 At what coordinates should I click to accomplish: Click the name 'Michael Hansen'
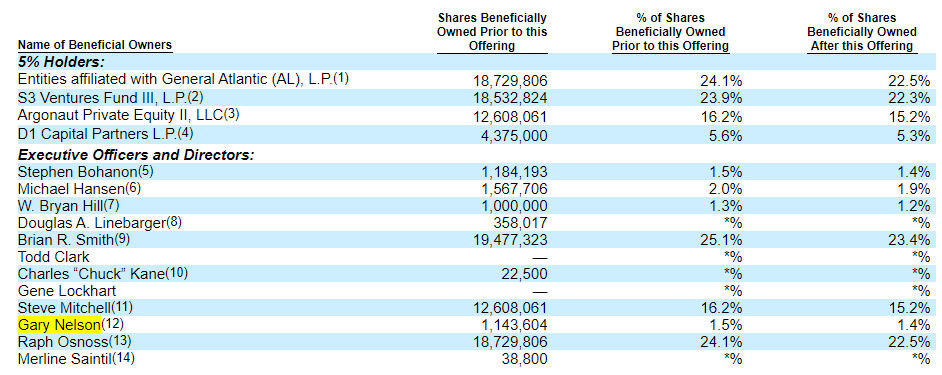71,189
